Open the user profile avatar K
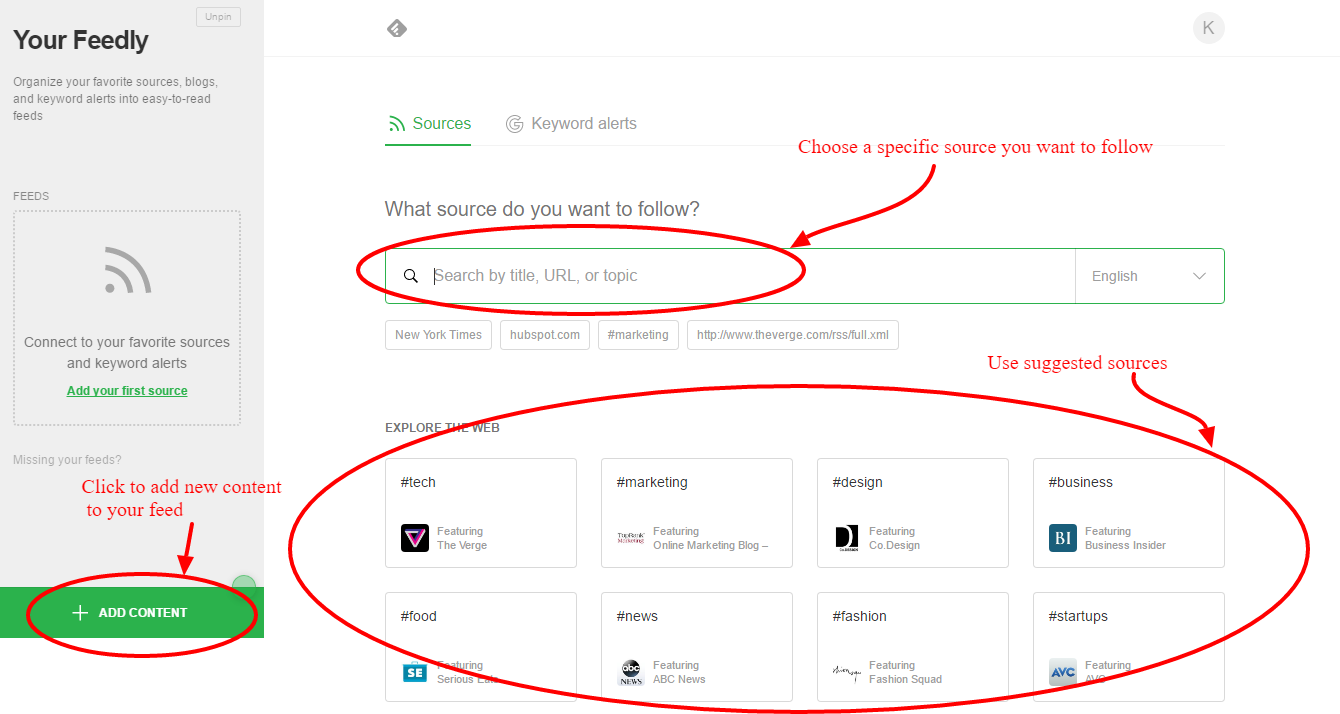The image size is (1340, 714). (x=1208, y=28)
